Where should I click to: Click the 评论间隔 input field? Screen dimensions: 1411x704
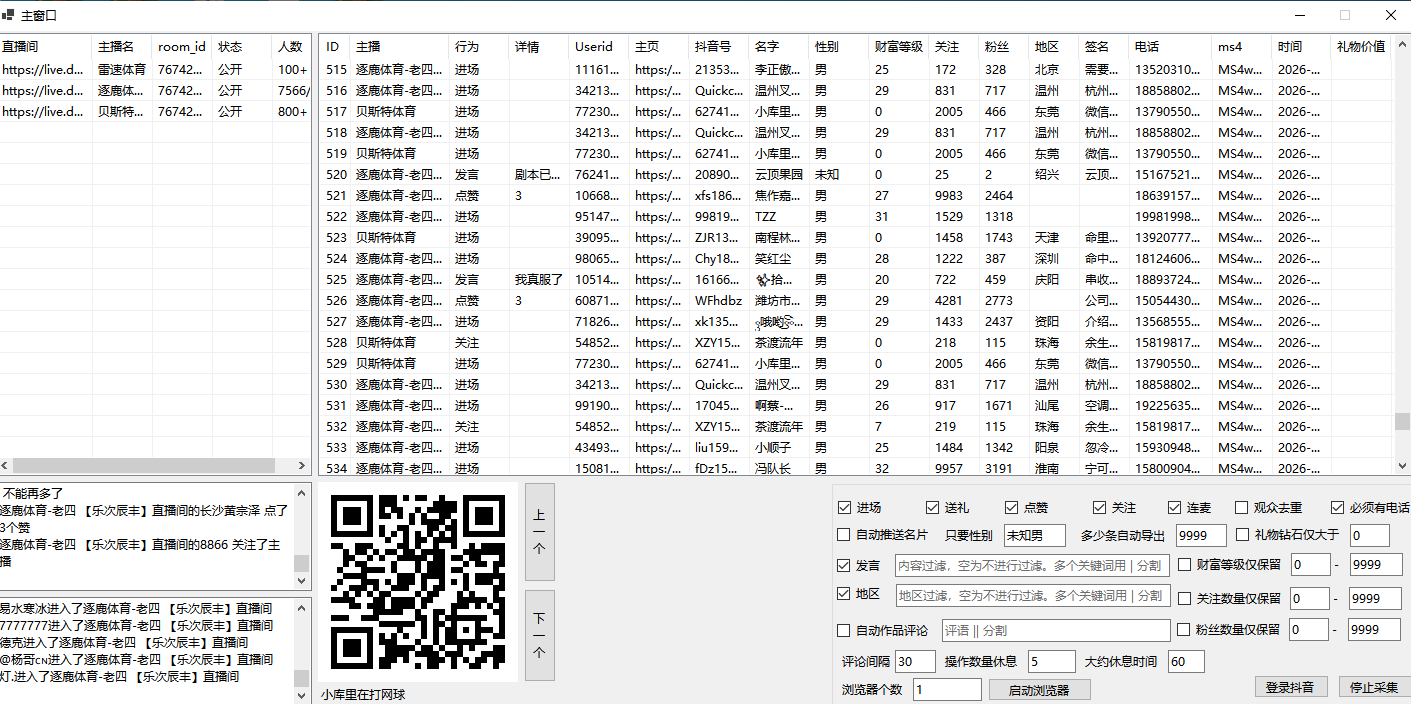point(915,662)
